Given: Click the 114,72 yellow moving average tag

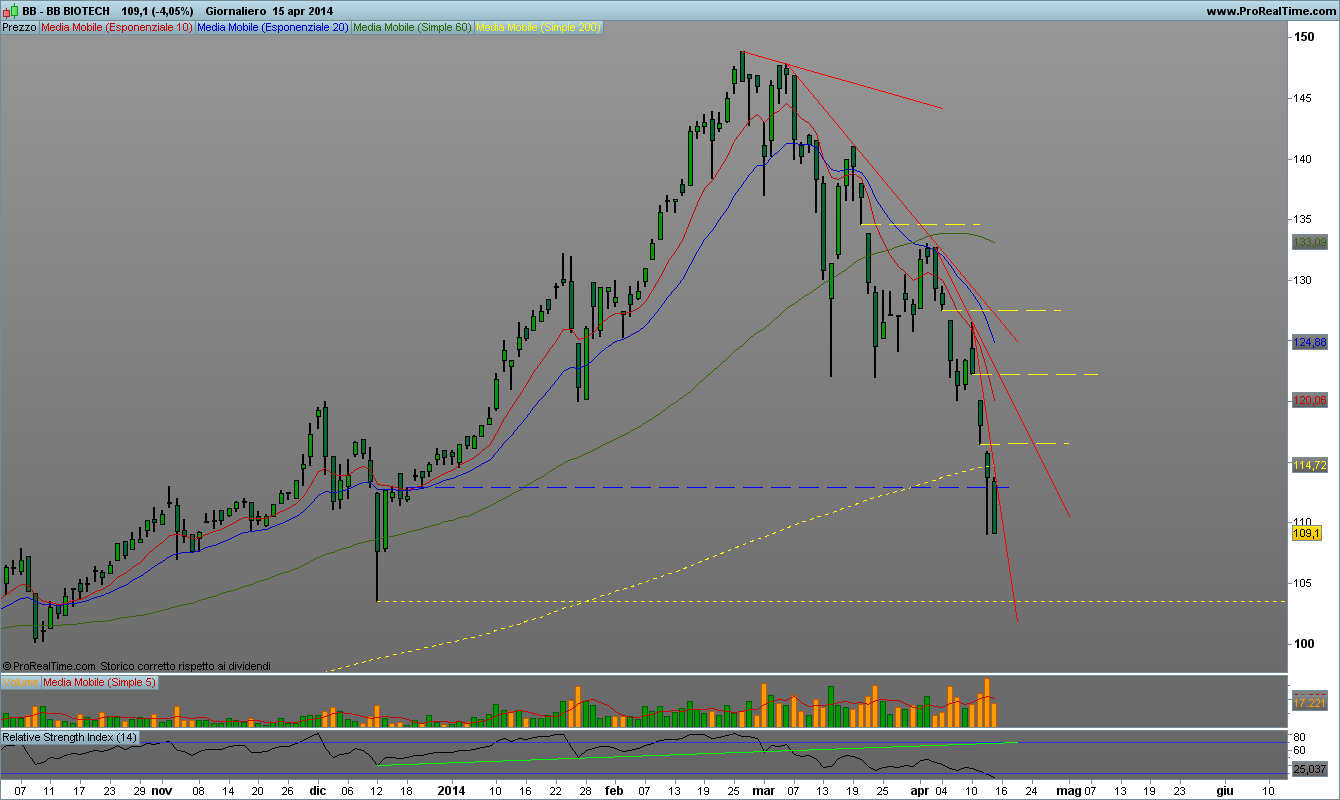Looking at the screenshot, I should [x=1309, y=465].
